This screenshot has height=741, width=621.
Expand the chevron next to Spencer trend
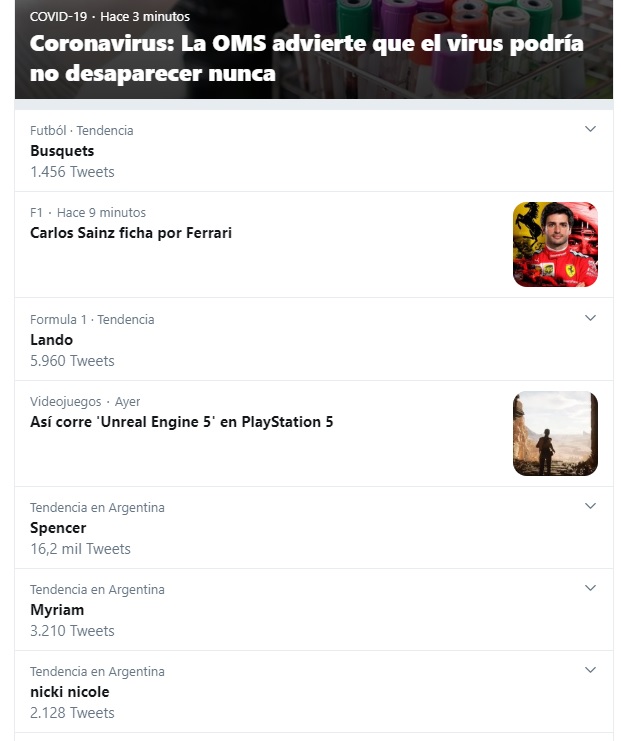tap(590, 506)
